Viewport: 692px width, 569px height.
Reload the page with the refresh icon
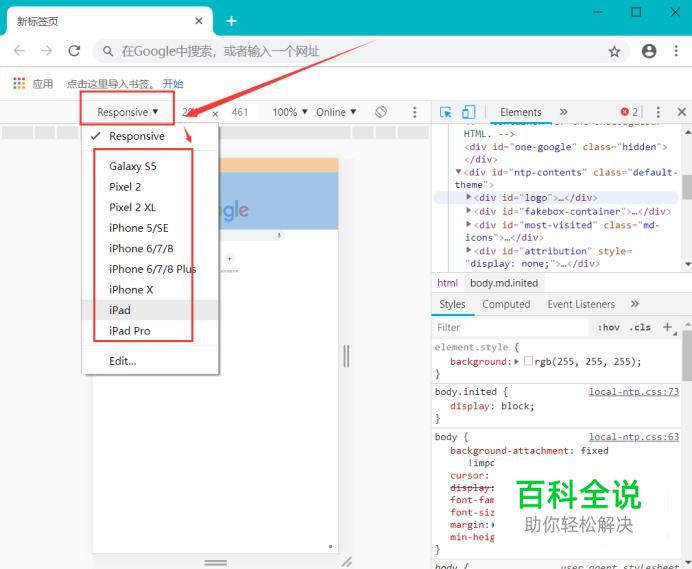(x=74, y=51)
